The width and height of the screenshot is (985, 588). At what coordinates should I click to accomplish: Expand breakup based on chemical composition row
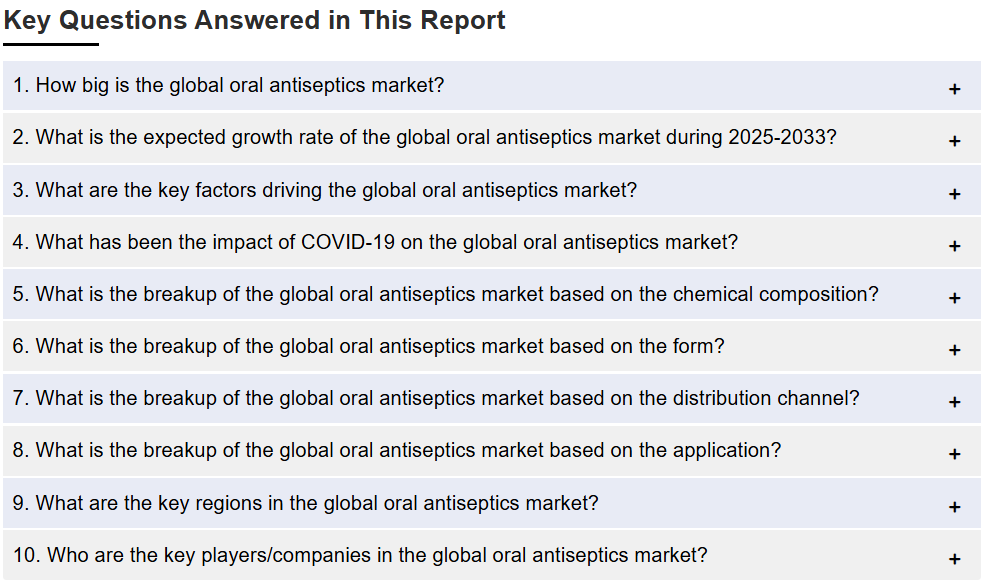(492, 295)
